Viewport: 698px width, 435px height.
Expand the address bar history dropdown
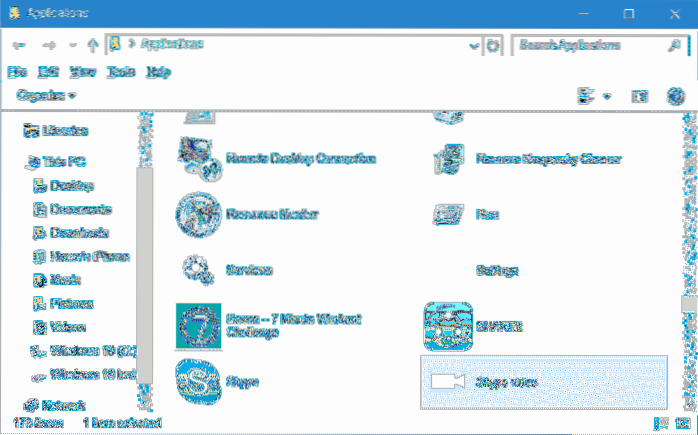coord(473,46)
